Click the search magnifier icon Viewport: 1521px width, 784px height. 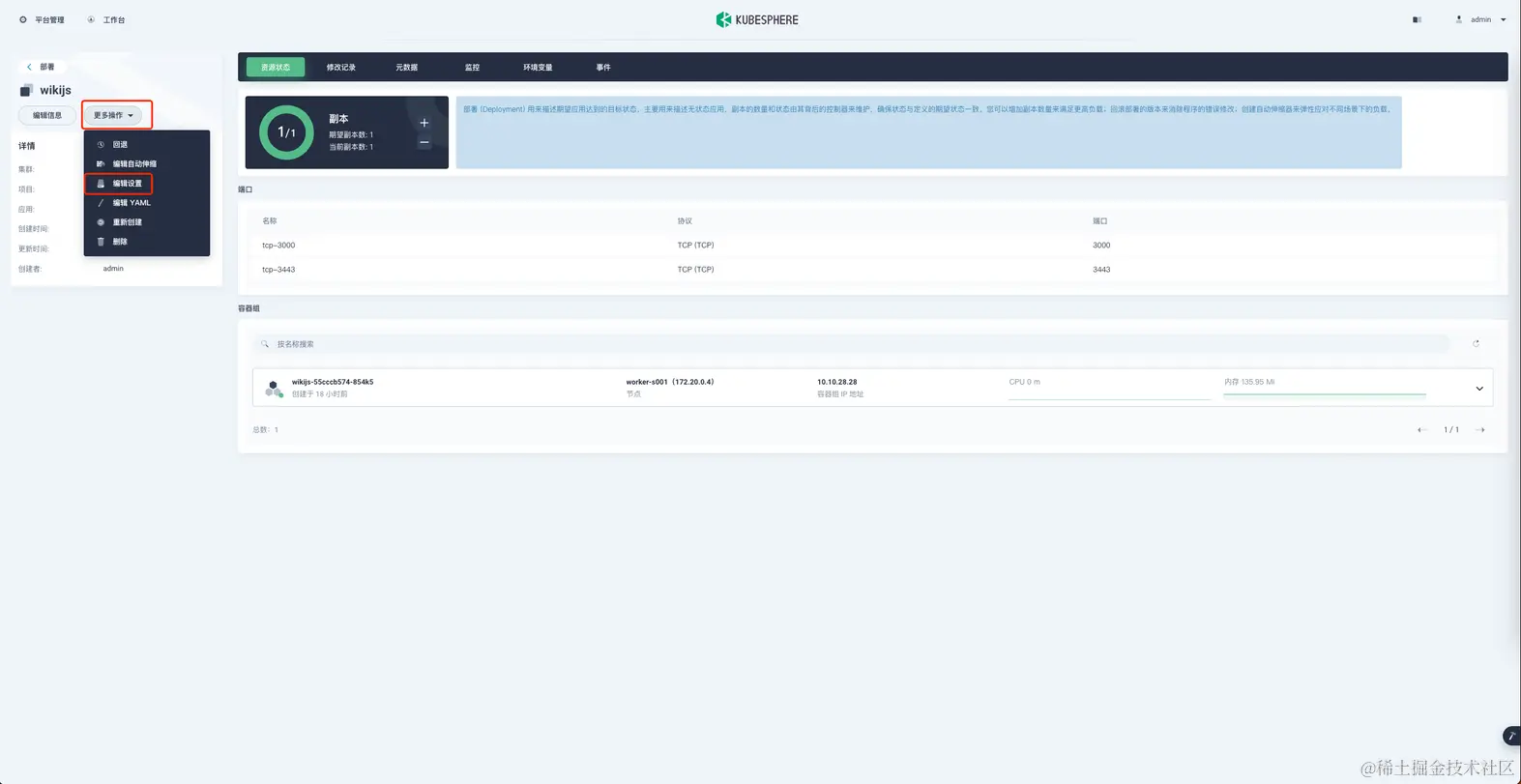point(265,344)
